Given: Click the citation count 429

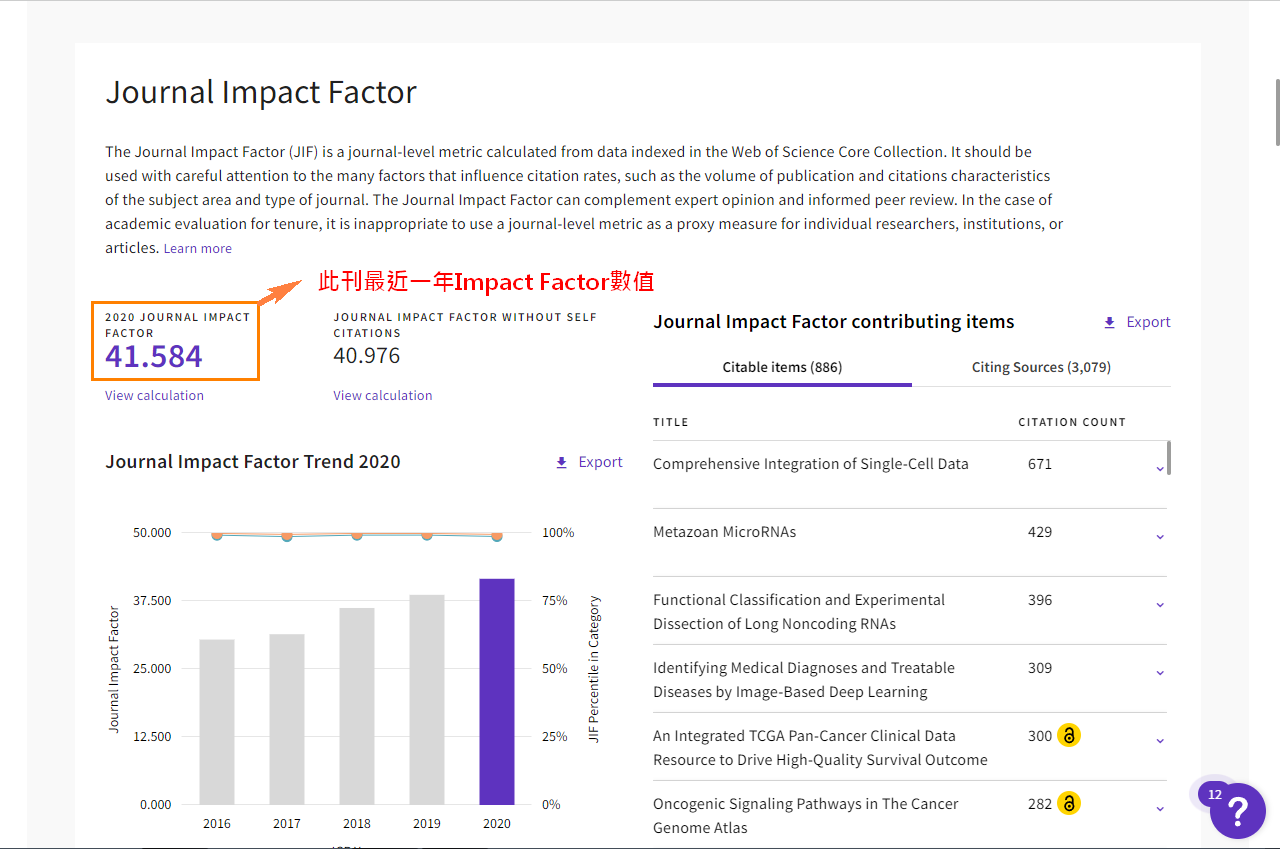Looking at the screenshot, I should [1040, 532].
